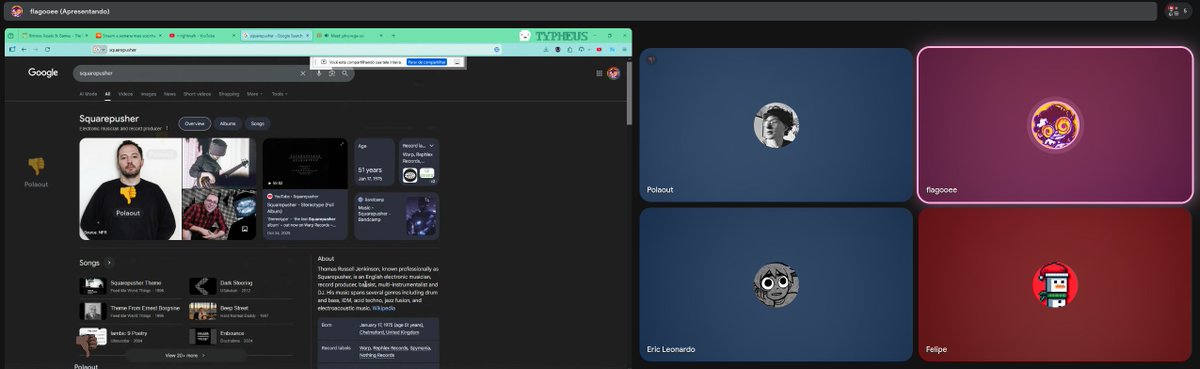Reload the page with the refresh icon
This screenshot has width=1200, height=369.
tap(47, 49)
